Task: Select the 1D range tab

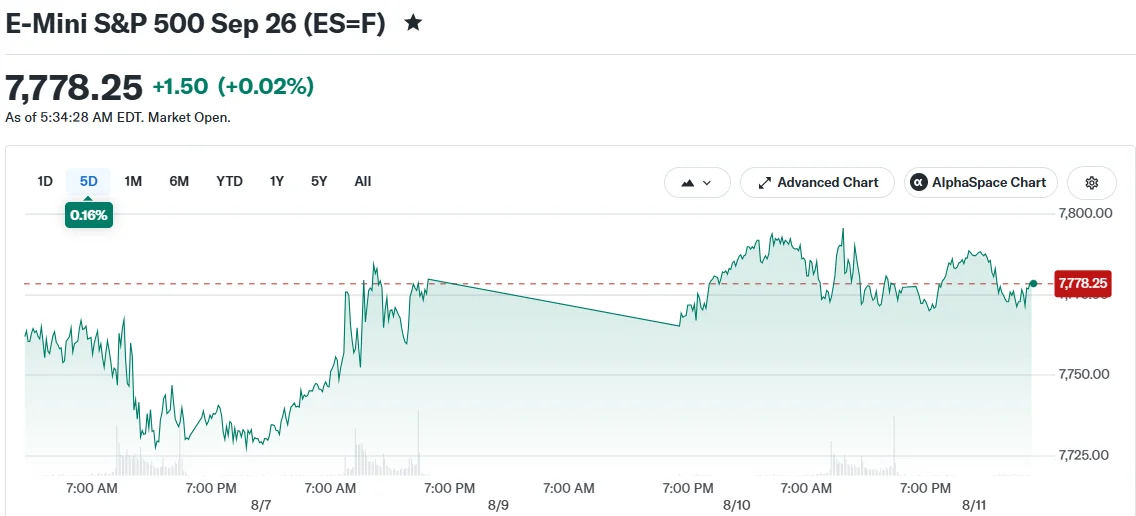Action: point(45,181)
